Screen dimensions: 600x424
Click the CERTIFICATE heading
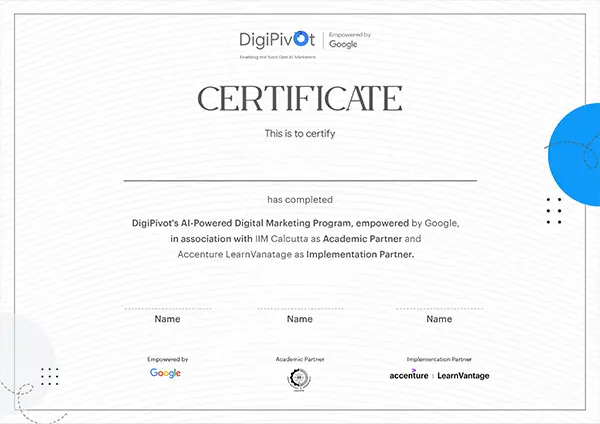(300, 98)
